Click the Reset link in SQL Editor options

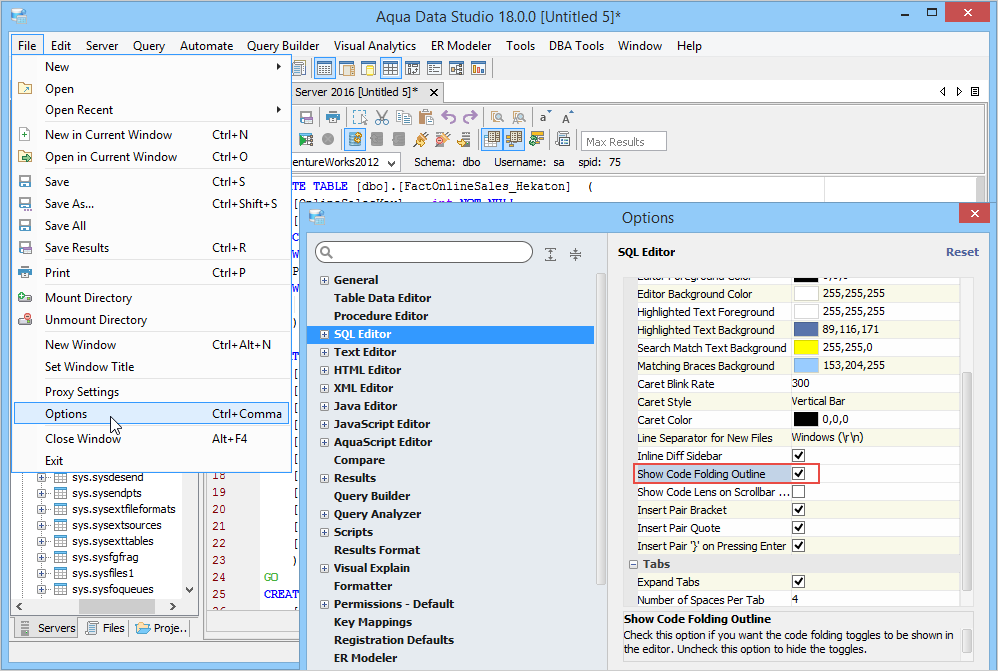point(962,252)
